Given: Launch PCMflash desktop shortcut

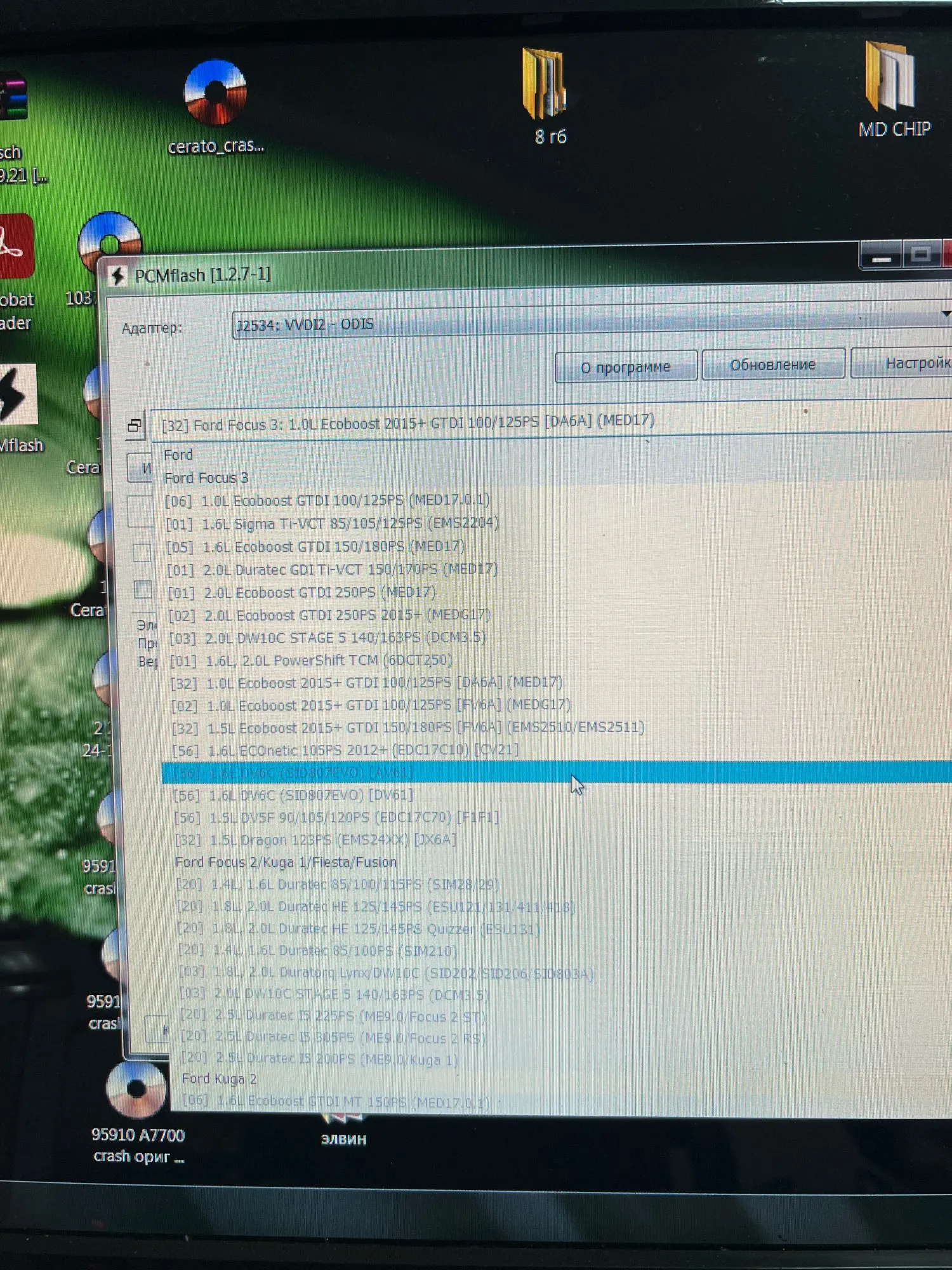Looking at the screenshot, I should click(18, 394).
